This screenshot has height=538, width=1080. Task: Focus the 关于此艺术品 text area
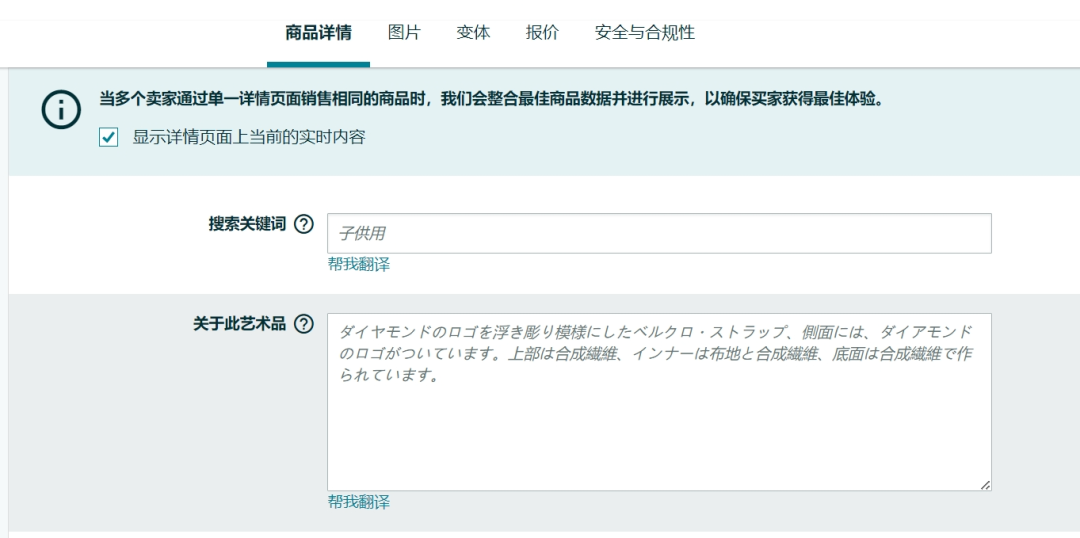coord(659,402)
